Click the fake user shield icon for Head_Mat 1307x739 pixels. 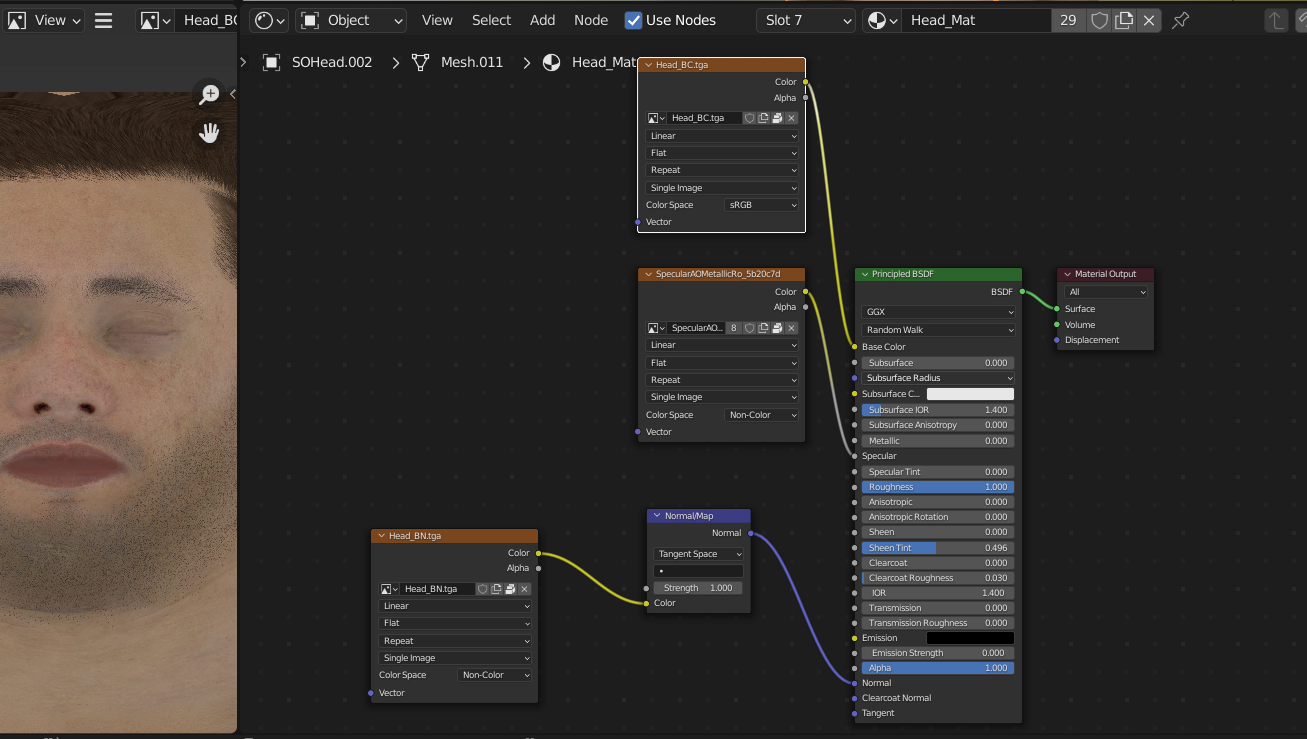(1099, 20)
